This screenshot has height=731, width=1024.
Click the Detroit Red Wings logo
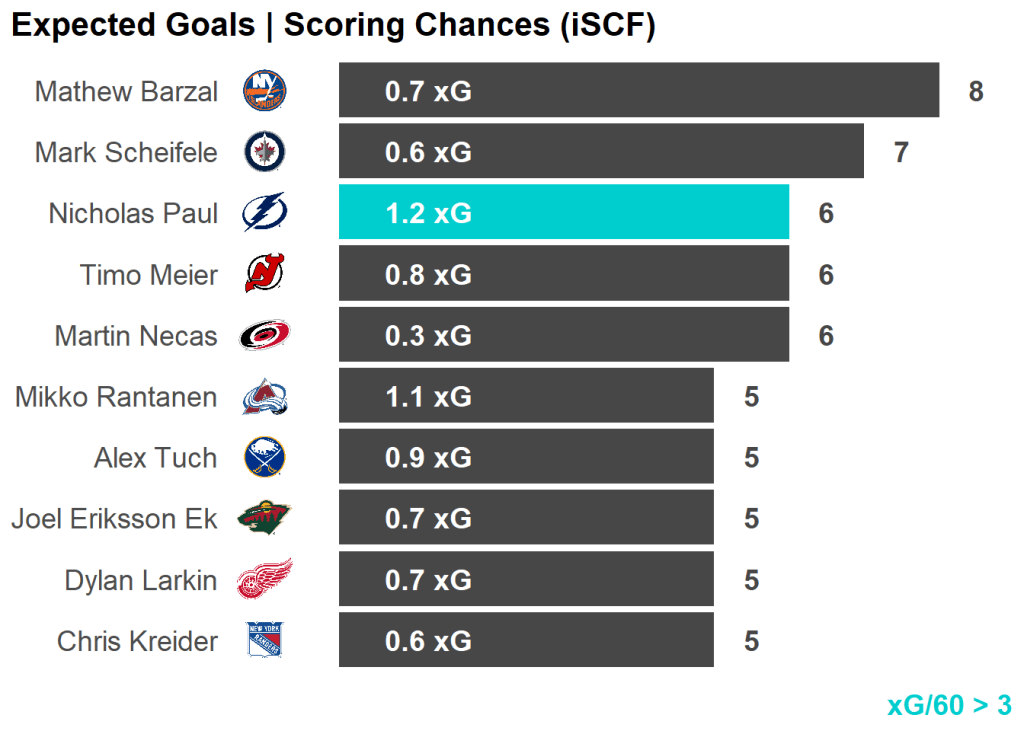coord(265,580)
